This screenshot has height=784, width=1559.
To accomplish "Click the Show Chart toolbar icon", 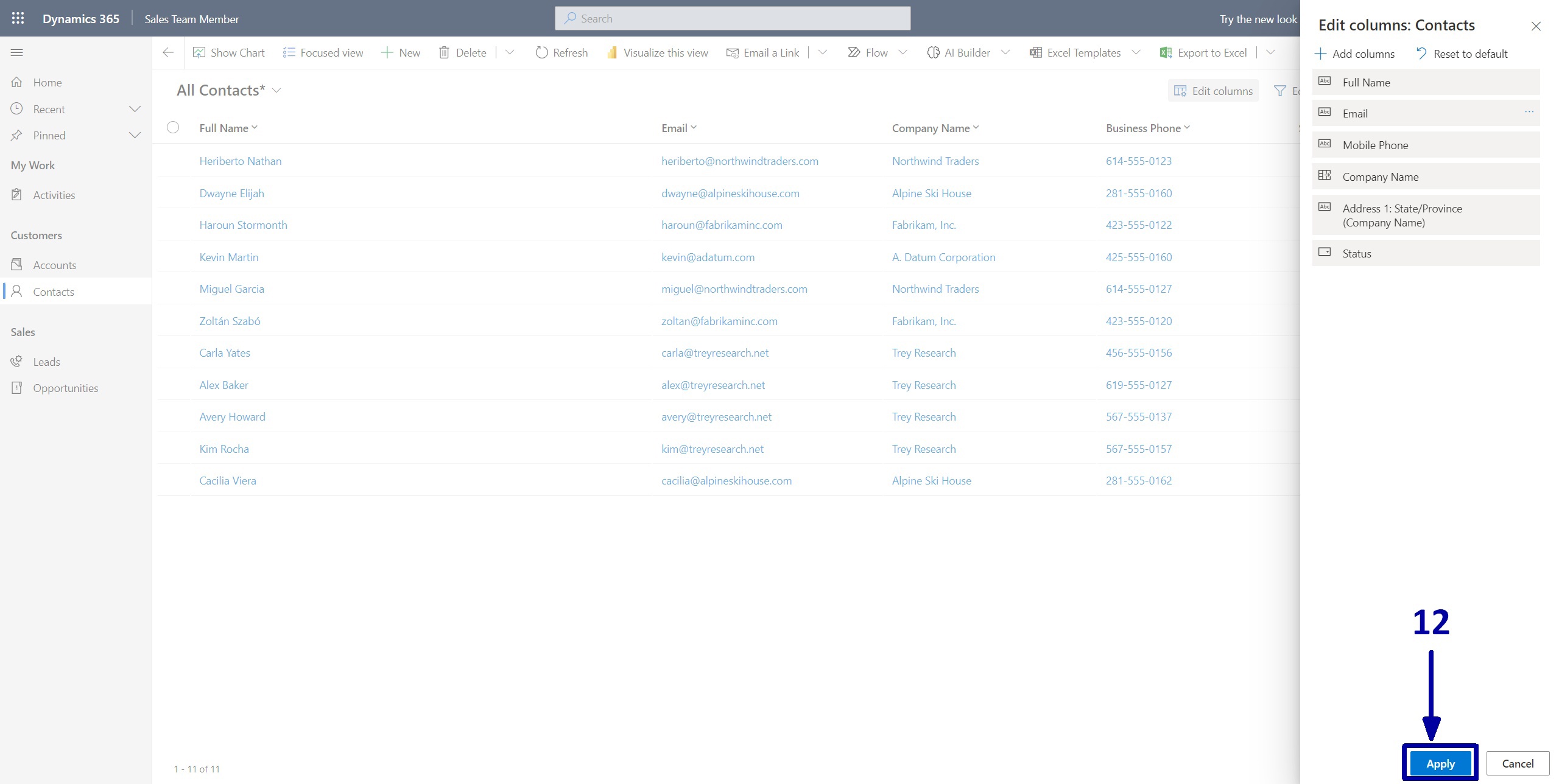I will pyautogui.click(x=199, y=53).
